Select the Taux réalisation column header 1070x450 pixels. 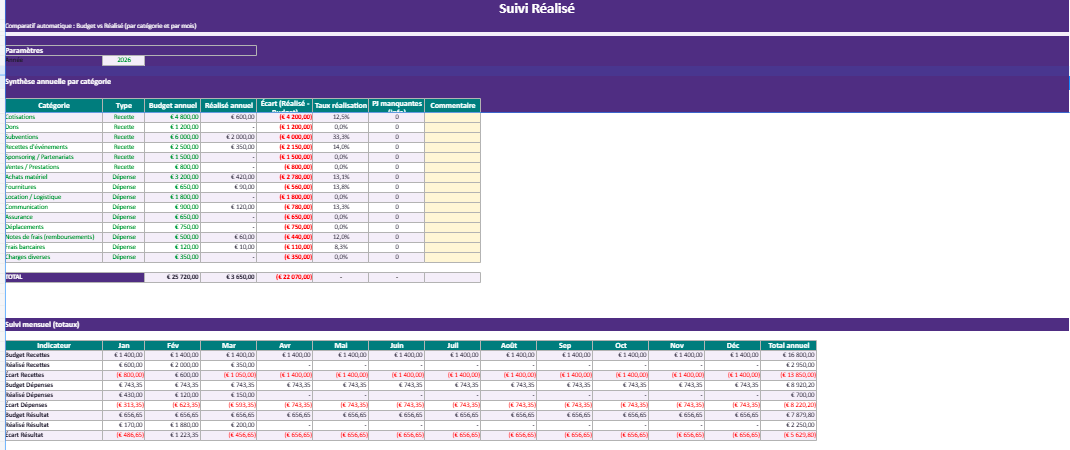click(341, 105)
